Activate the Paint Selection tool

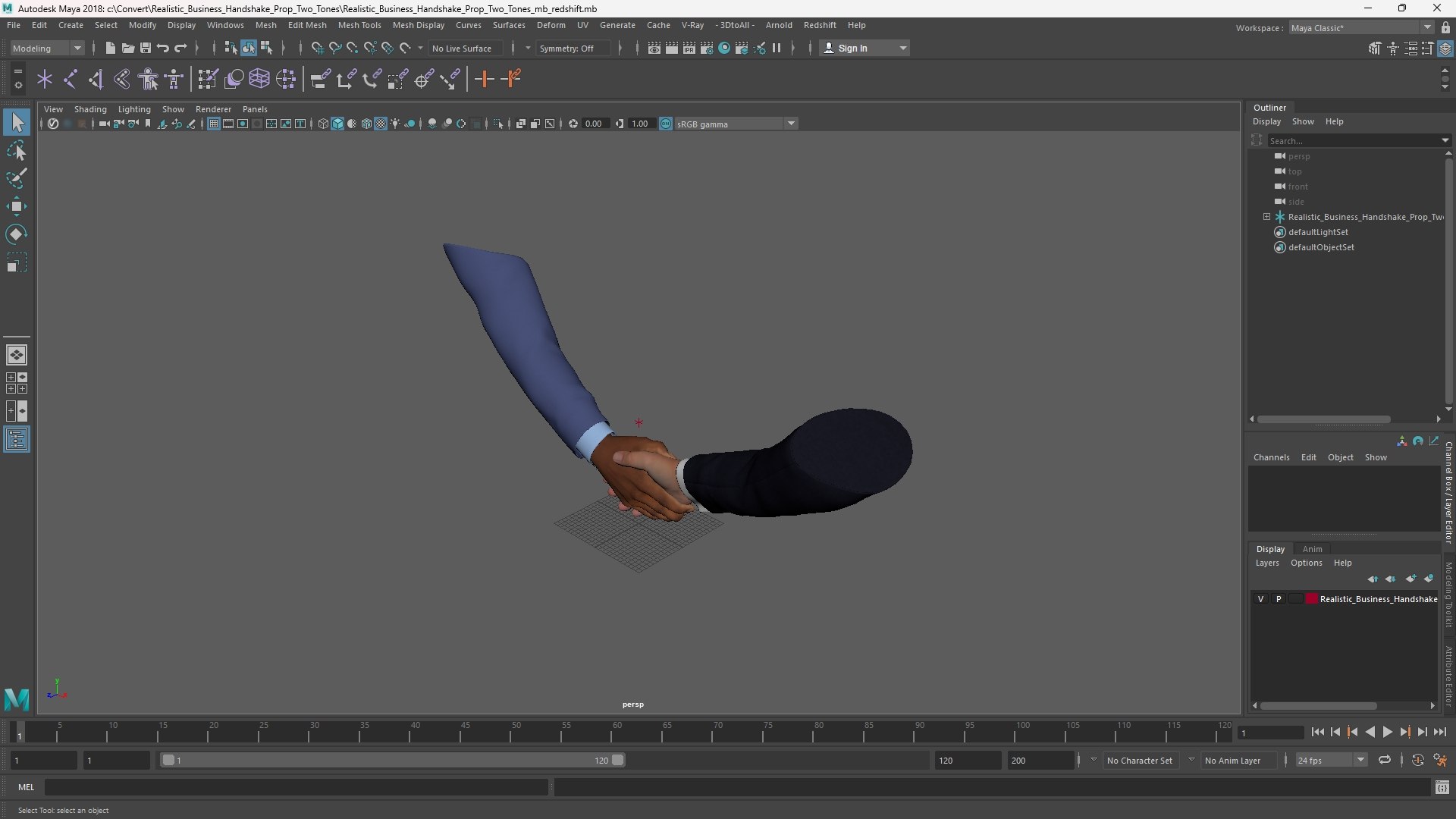click(17, 178)
